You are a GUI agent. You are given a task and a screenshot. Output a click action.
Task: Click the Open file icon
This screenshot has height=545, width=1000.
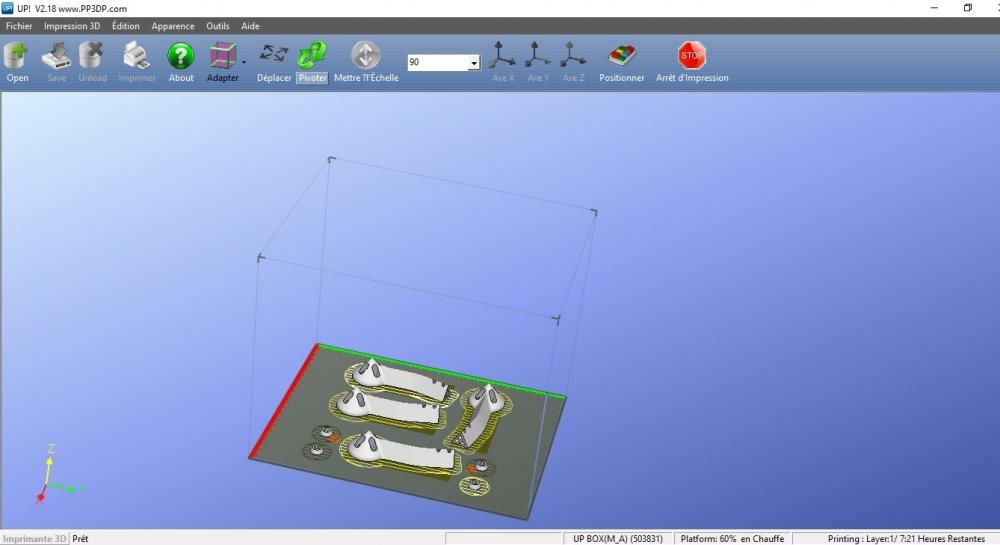point(17,62)
